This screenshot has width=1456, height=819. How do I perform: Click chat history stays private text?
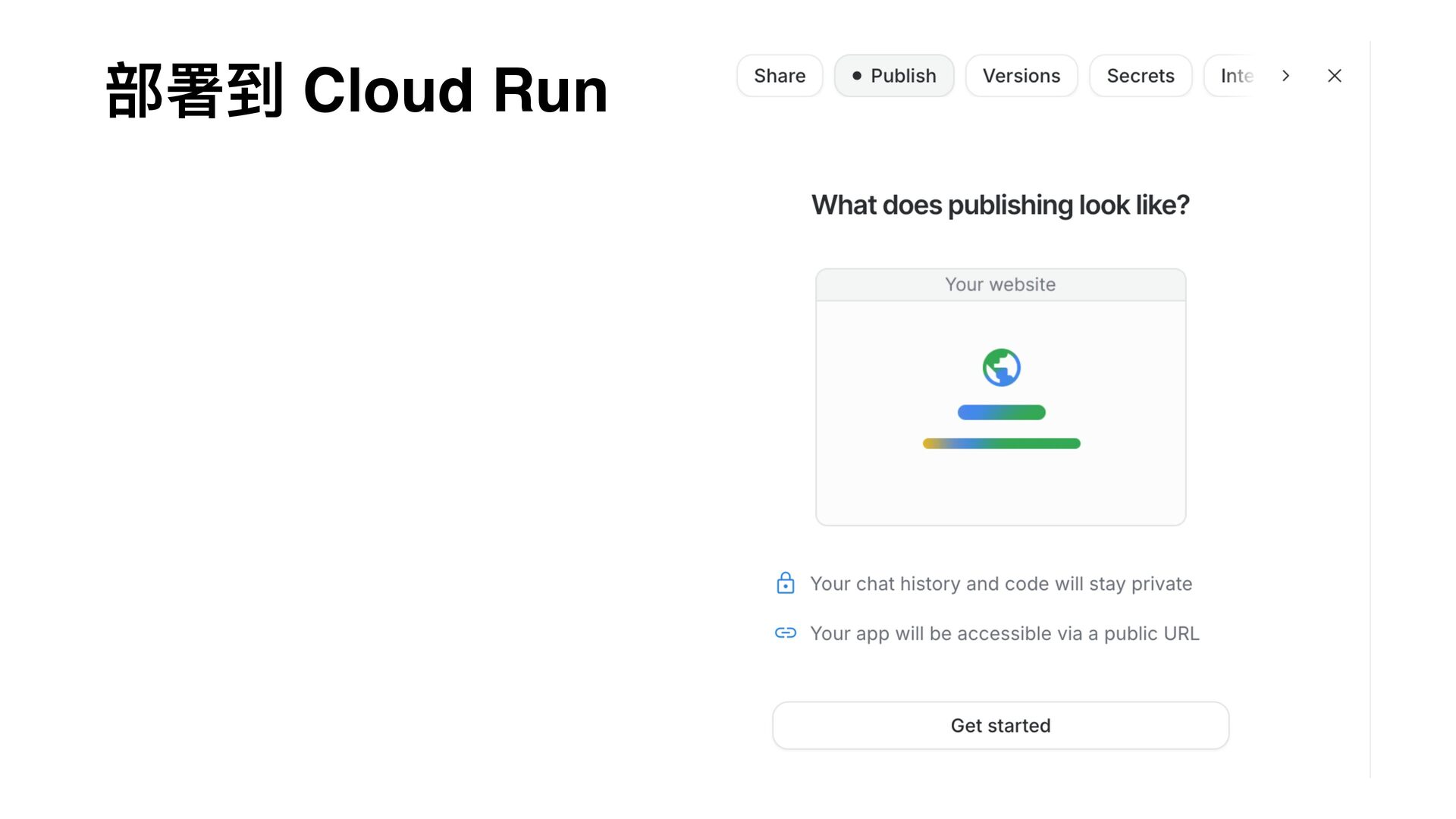click(x=1001, y=584)
